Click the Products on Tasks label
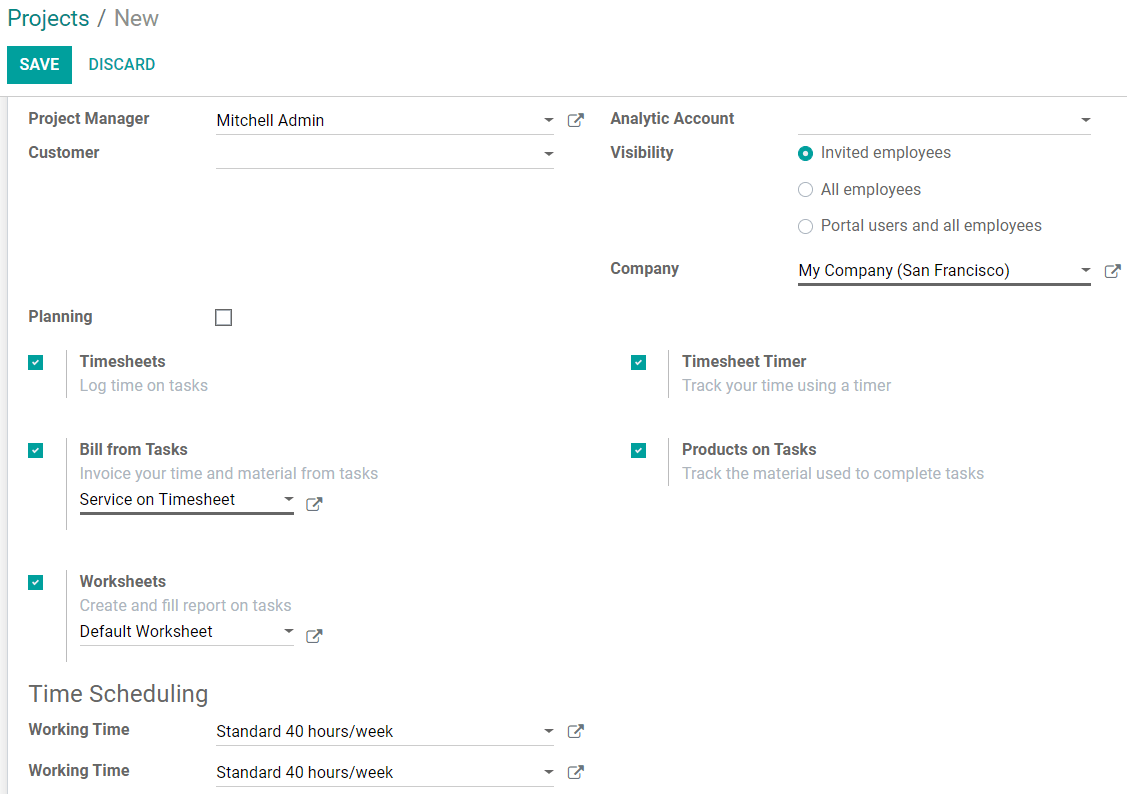1127x794 pixels. 749,450
